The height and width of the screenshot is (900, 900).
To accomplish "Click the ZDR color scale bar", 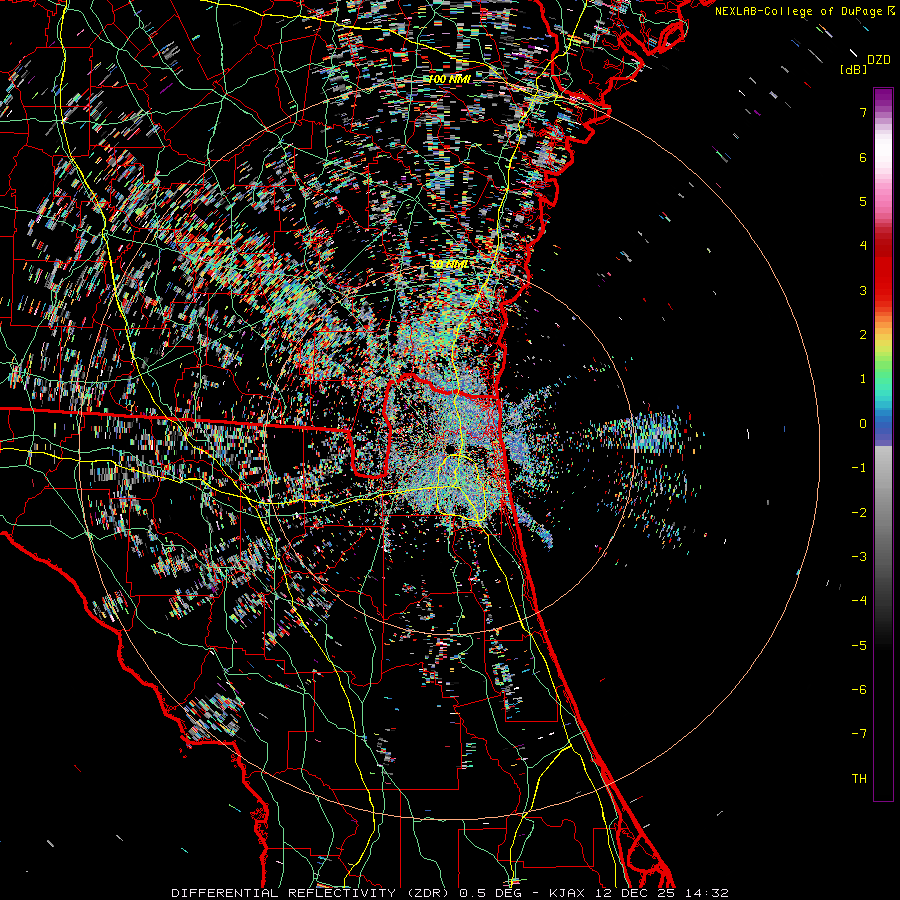I will (883, 444).
